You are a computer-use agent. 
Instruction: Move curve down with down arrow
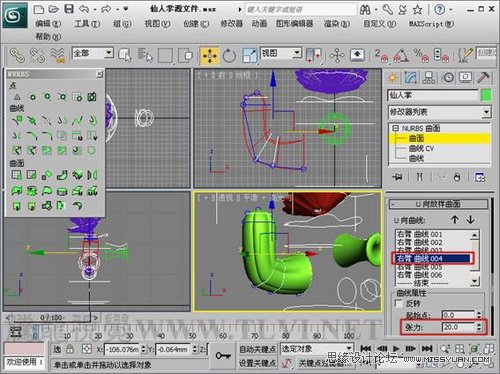pyautogui.click(x=470, y=219)
